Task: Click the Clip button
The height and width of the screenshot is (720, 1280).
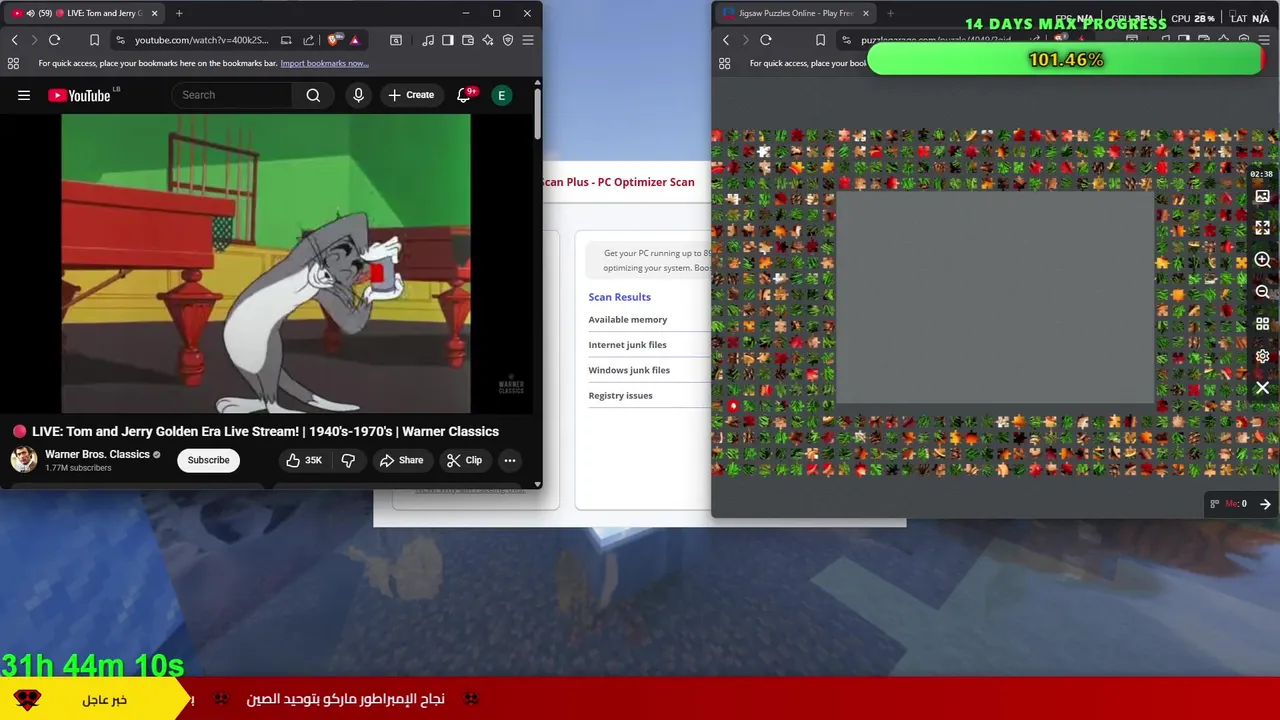Action: [464, 460]
